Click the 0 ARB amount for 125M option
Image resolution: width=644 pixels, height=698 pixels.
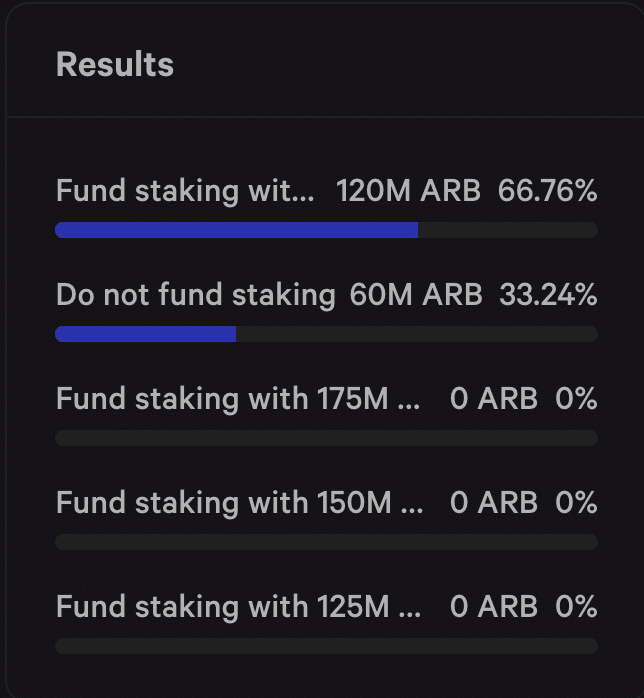pyautogui.click(x=494, y=607)
